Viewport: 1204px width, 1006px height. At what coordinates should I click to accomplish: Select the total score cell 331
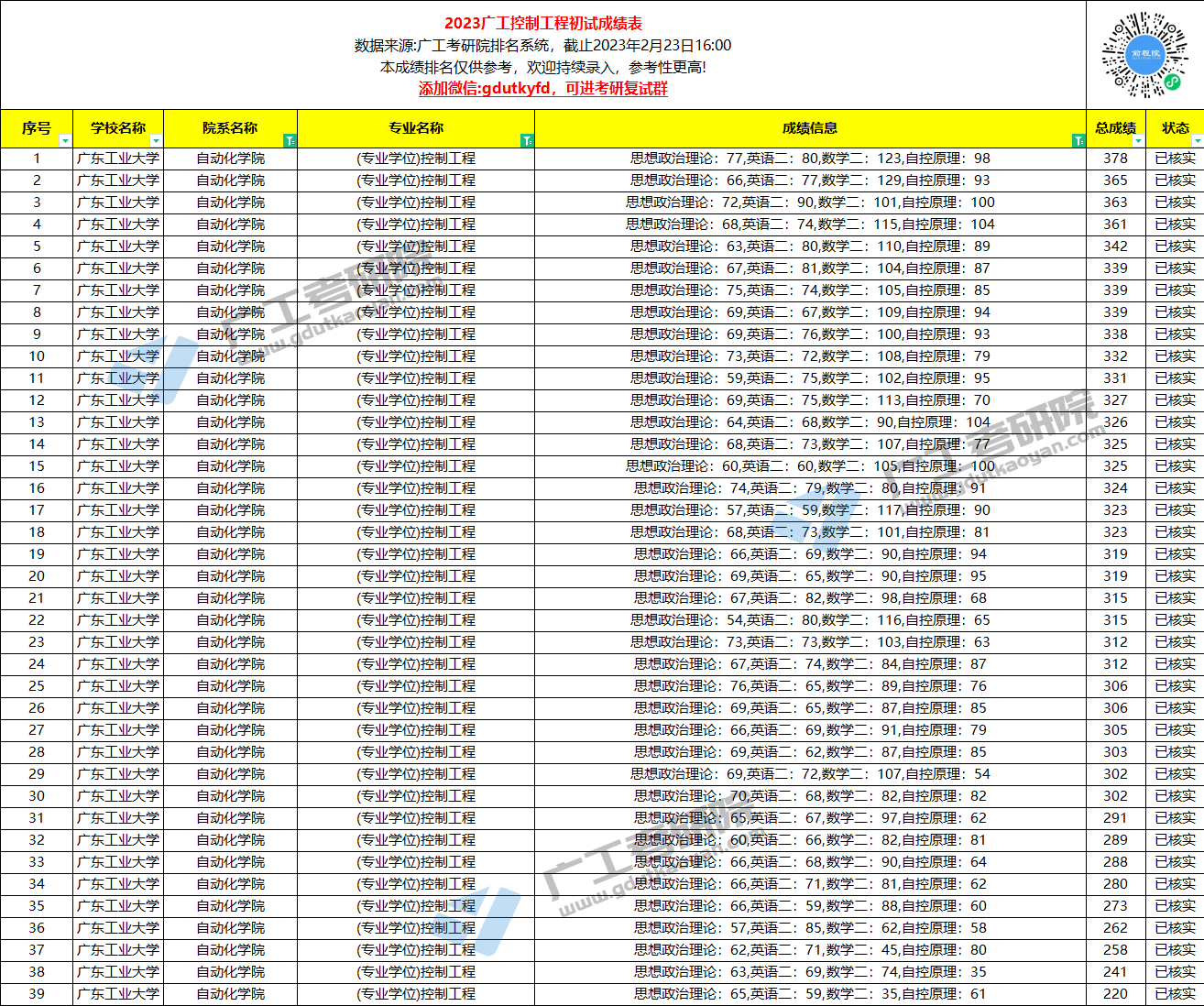[x=1116, y=378]
